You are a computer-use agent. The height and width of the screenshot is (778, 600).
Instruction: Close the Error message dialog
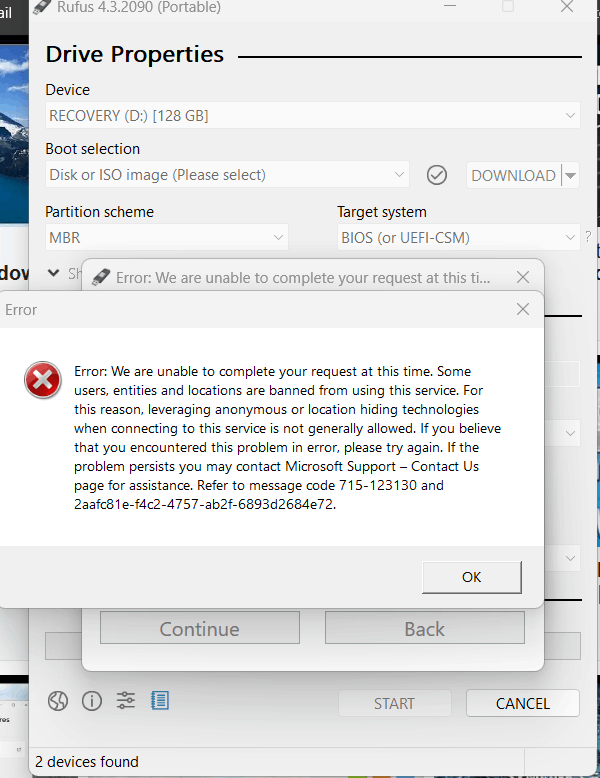pyautogui.click(x=523, y=309)
